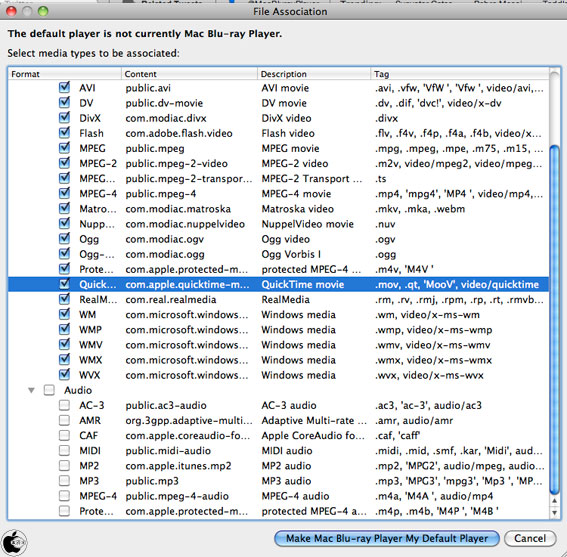Click the Tag column header
This screenshot has height=557, width=567.
pos(460,74)
